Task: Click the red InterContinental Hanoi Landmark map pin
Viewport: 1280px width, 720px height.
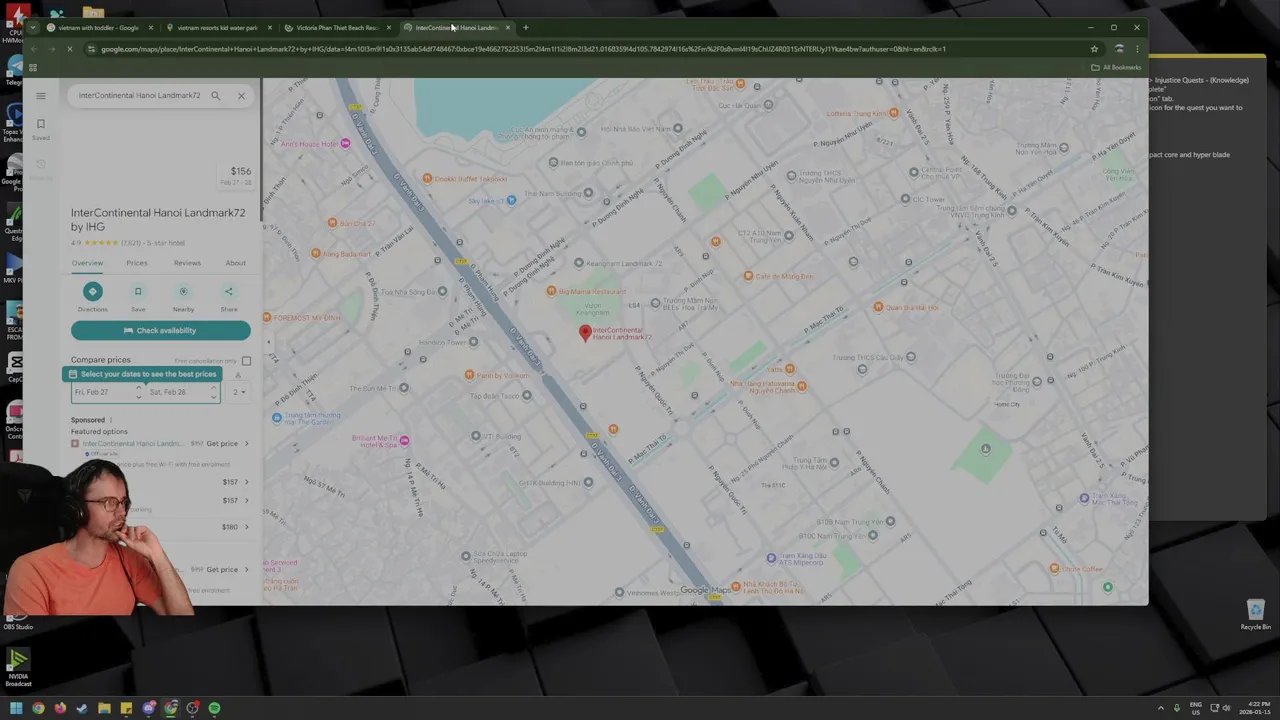Action: 586,333
